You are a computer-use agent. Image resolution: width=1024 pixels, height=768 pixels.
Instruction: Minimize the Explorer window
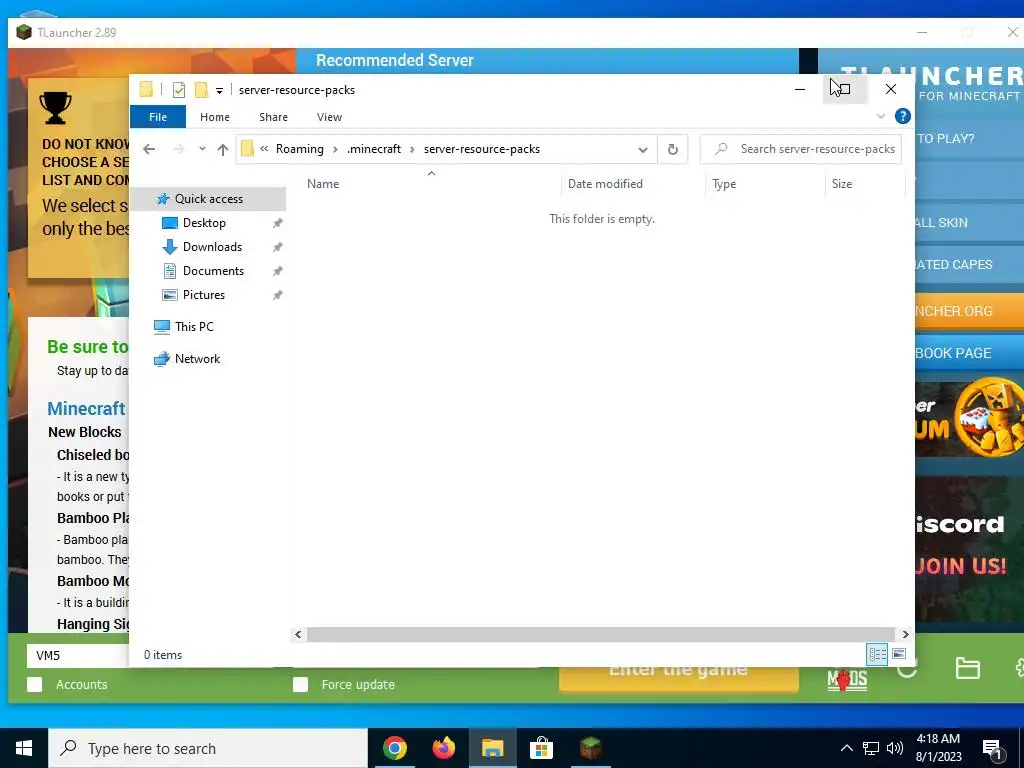click(x=800, y=89)
